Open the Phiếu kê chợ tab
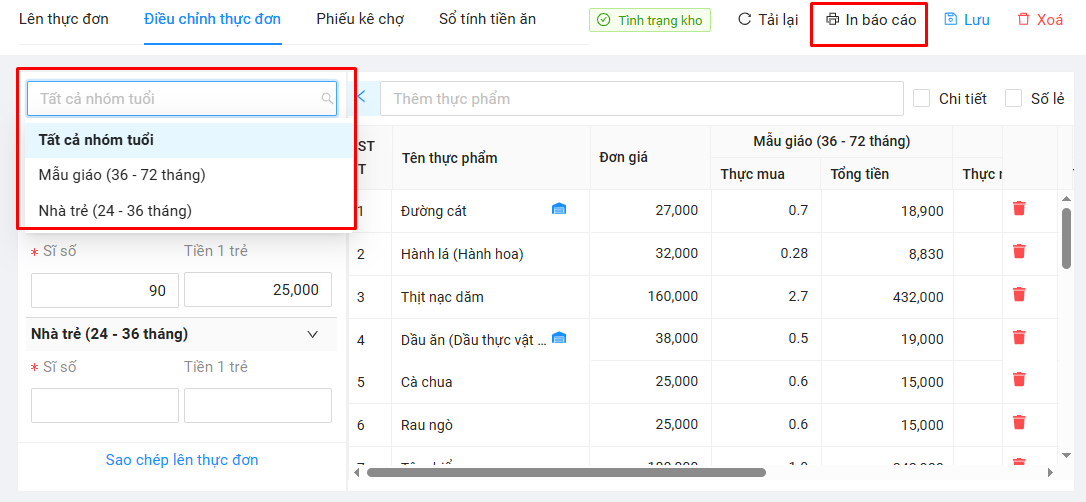This screenshot has width=1086, height=502. tap(360, 19)
